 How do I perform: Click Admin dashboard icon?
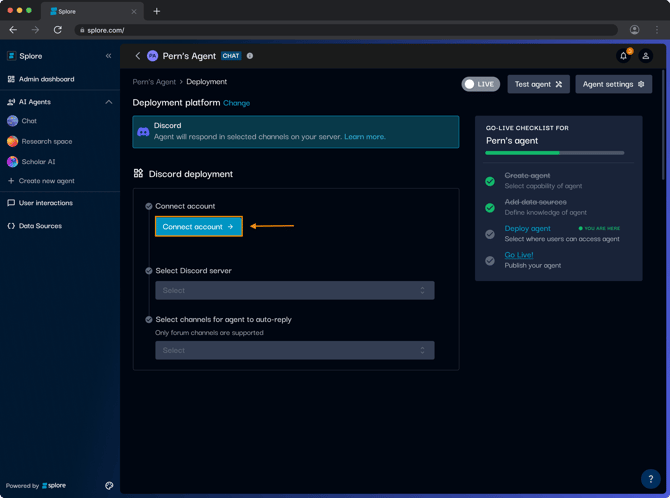[11, 79]
